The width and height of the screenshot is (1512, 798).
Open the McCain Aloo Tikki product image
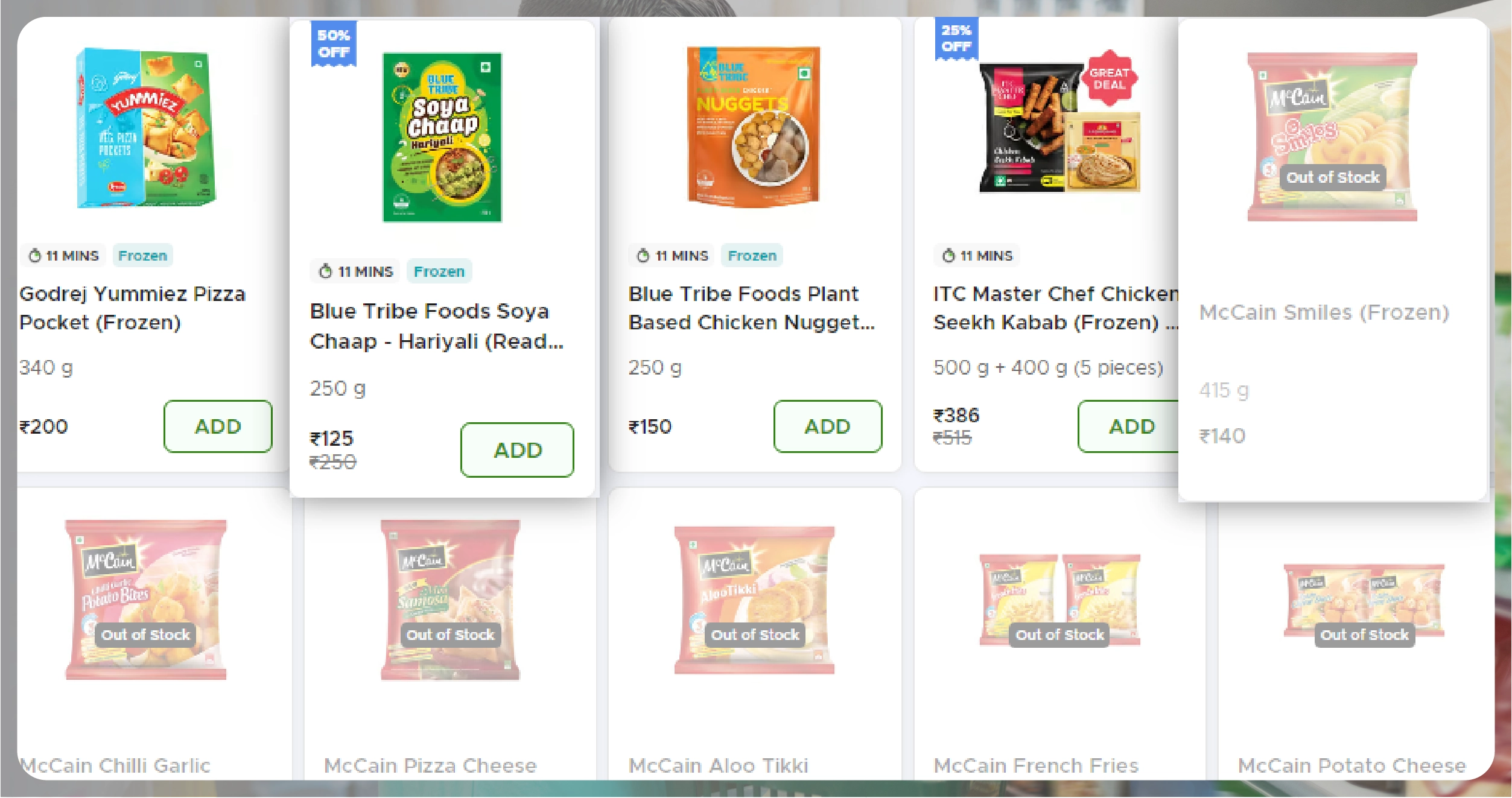(754, 600)
